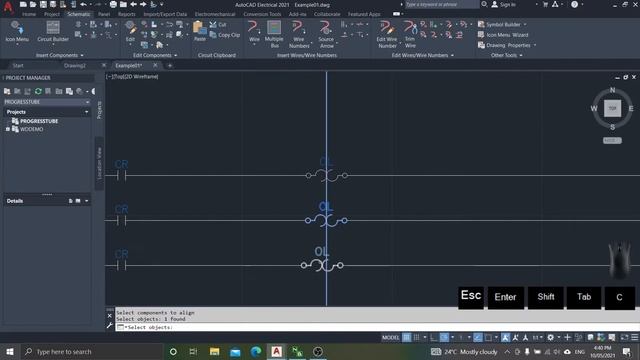This screenshot has height=360, width=640.
Task: Toggle annotation objects visibility in status bar
Action: (505, 338)
